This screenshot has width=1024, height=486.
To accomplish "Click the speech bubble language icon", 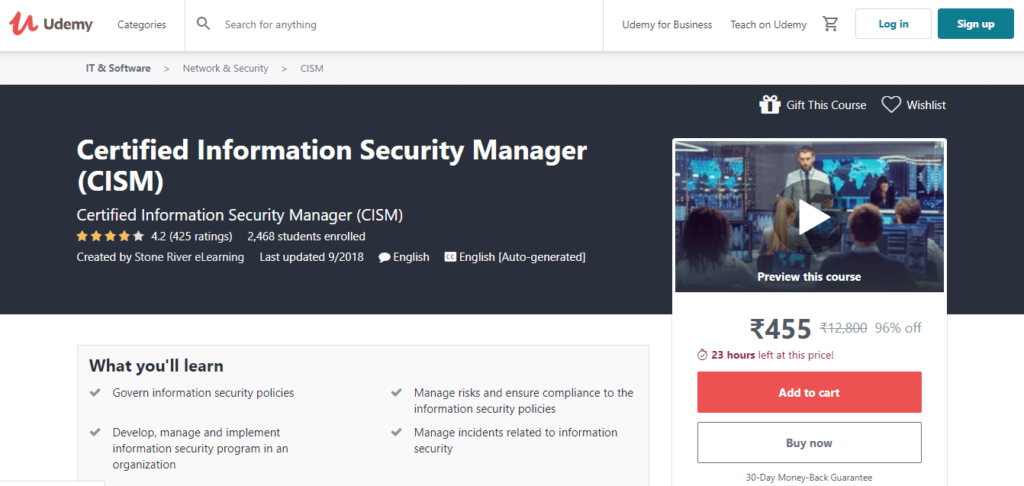I will coord(384,257).
